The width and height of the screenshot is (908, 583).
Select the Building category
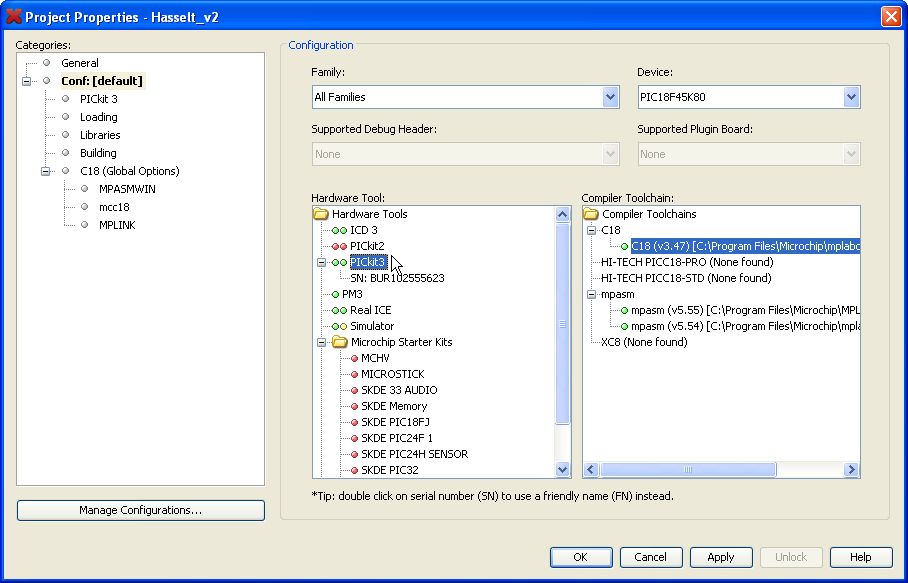pos(98,153)
